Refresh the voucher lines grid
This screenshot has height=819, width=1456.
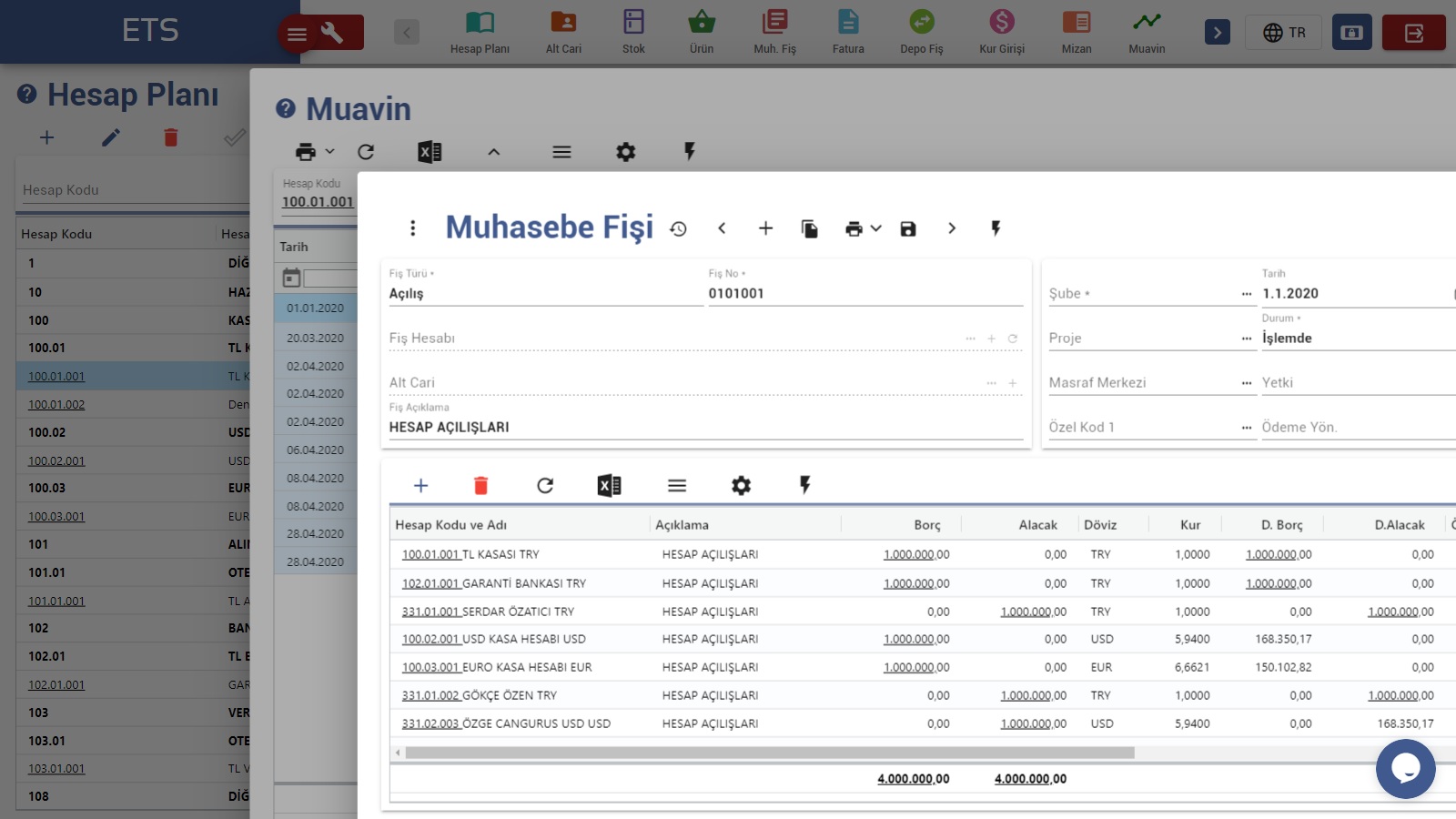click(545, 486)
